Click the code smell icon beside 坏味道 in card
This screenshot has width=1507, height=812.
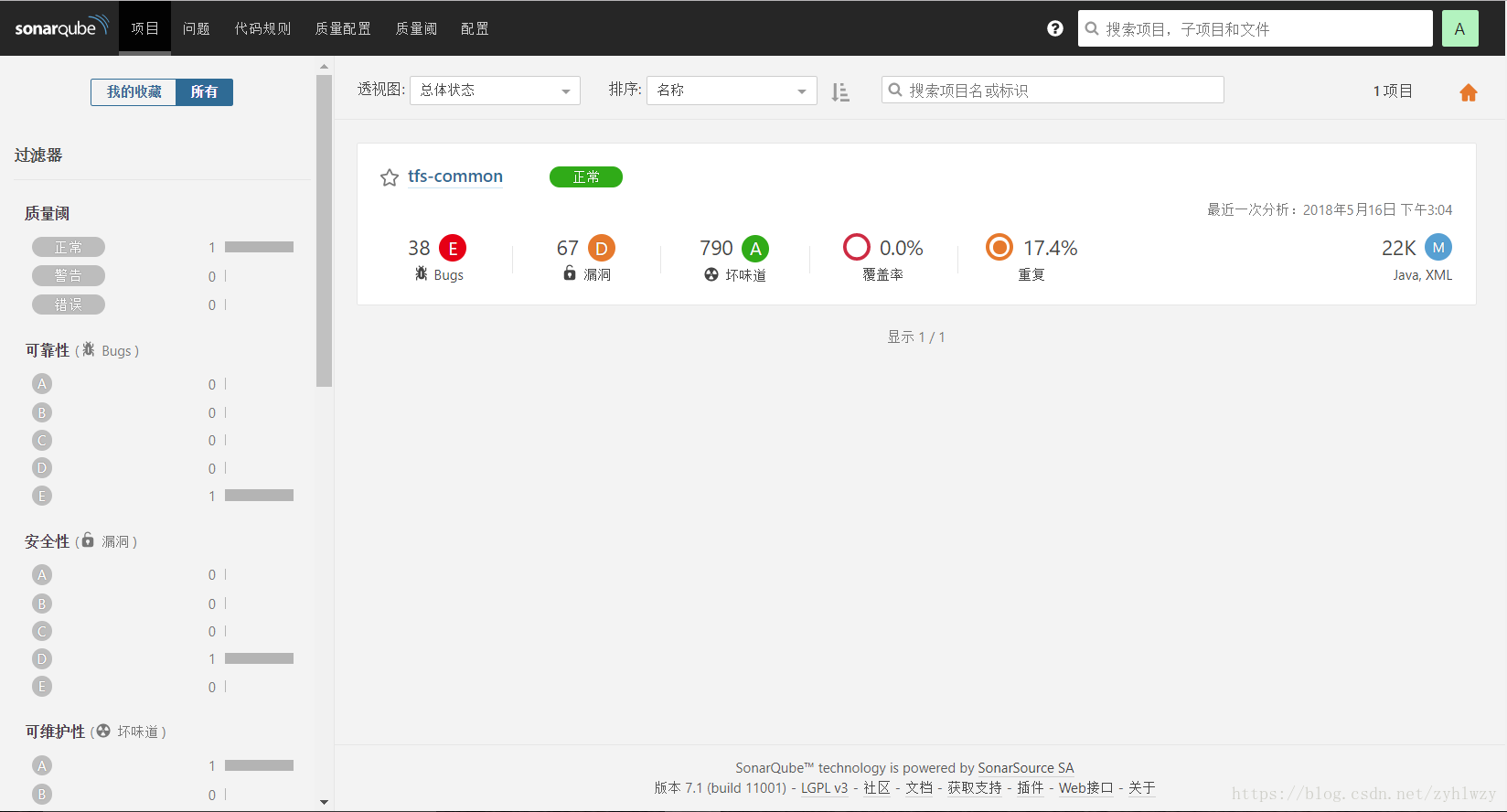711,273
